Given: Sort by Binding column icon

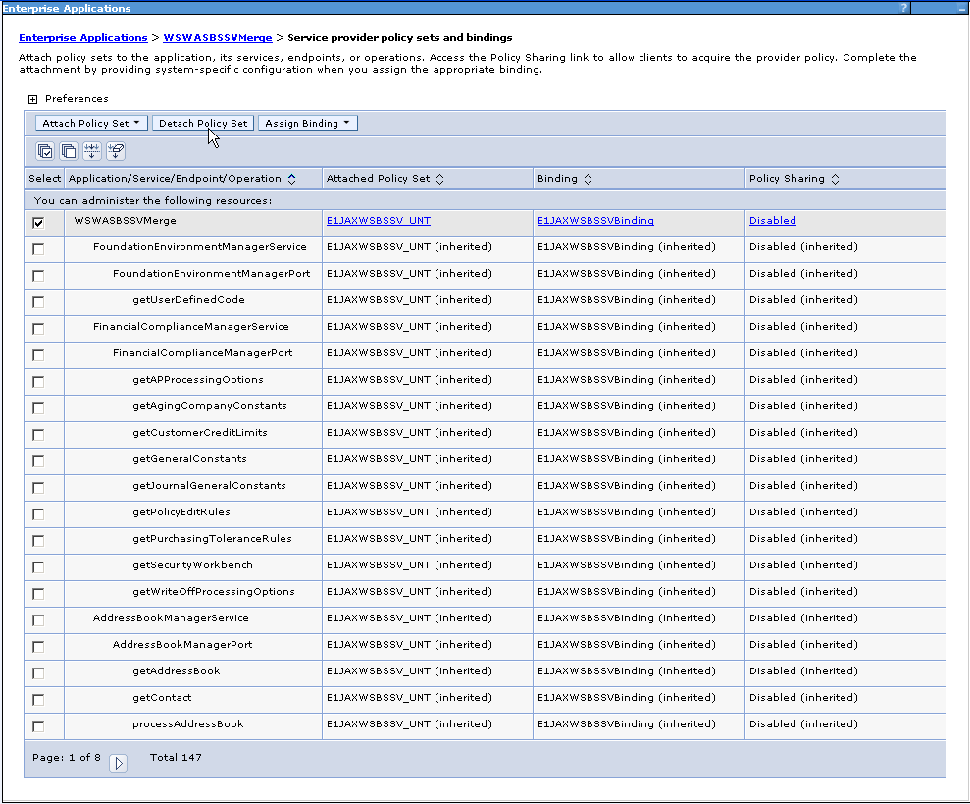Looking at the screenshot, I should tap(588, 180).
